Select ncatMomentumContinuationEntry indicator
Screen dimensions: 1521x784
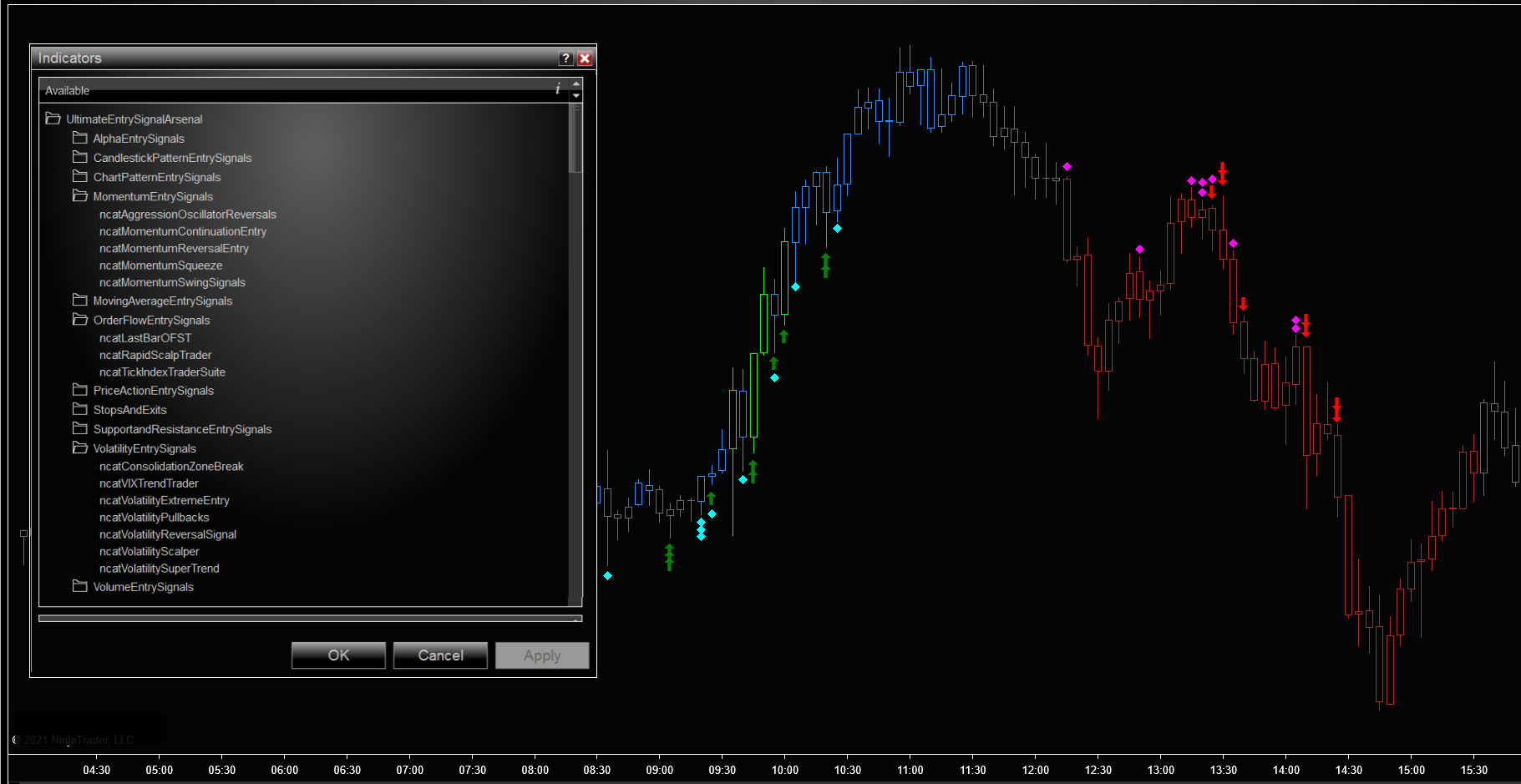tap(183, 231)
